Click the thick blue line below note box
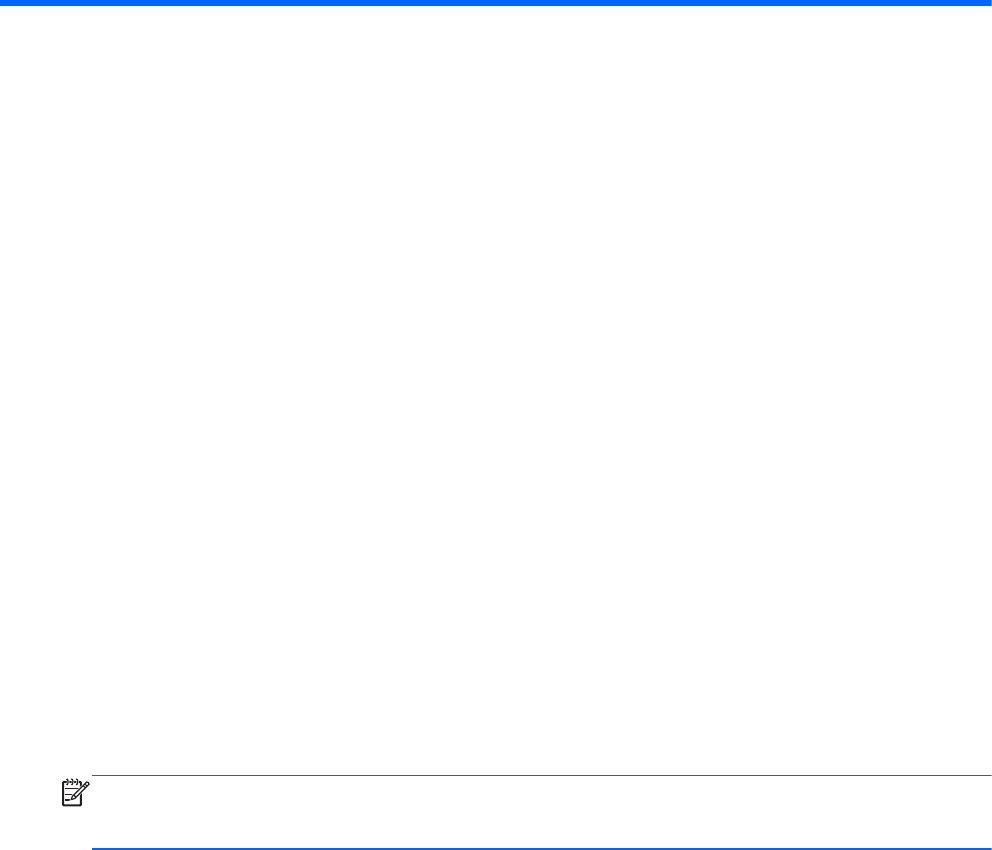The image size is (992, 850). tap(542, 848)
